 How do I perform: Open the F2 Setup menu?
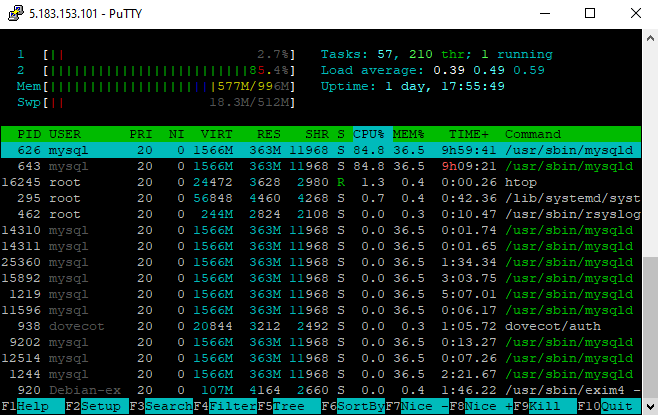tap(97, 407)
